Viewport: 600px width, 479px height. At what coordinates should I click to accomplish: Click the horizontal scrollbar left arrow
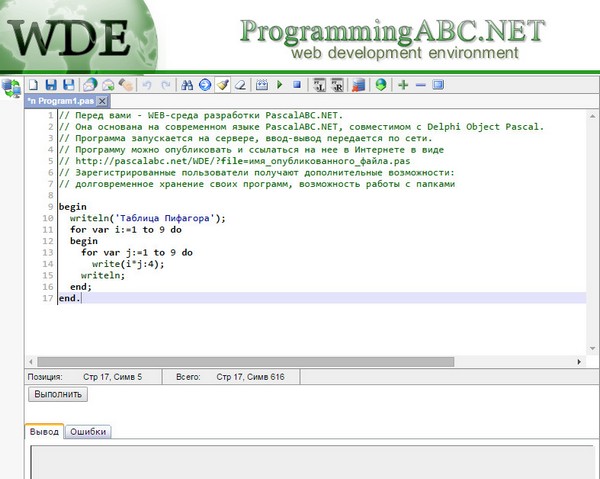pyautogui.click(x=31, y=362)
